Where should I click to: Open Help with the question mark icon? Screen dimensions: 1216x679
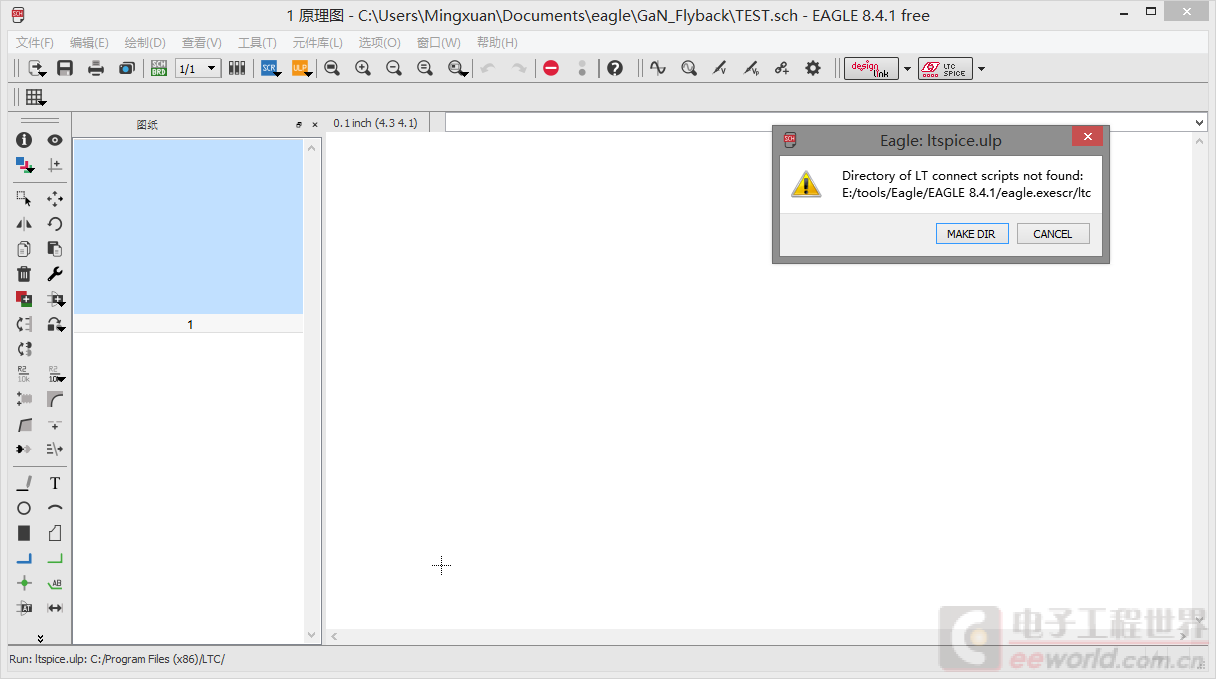click(x=615, y=68)
